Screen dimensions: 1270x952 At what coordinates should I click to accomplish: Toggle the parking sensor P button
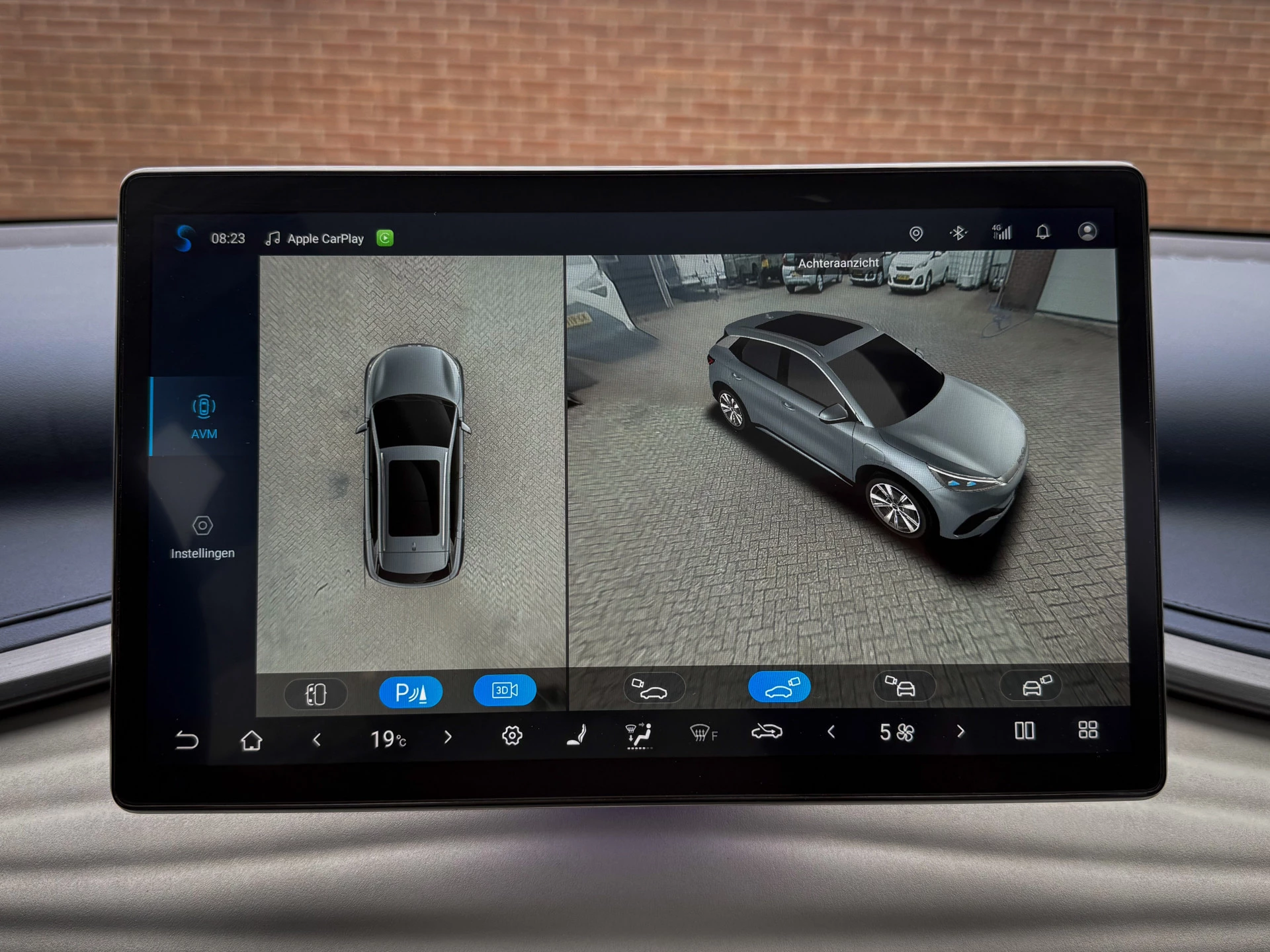click(411, 692)
